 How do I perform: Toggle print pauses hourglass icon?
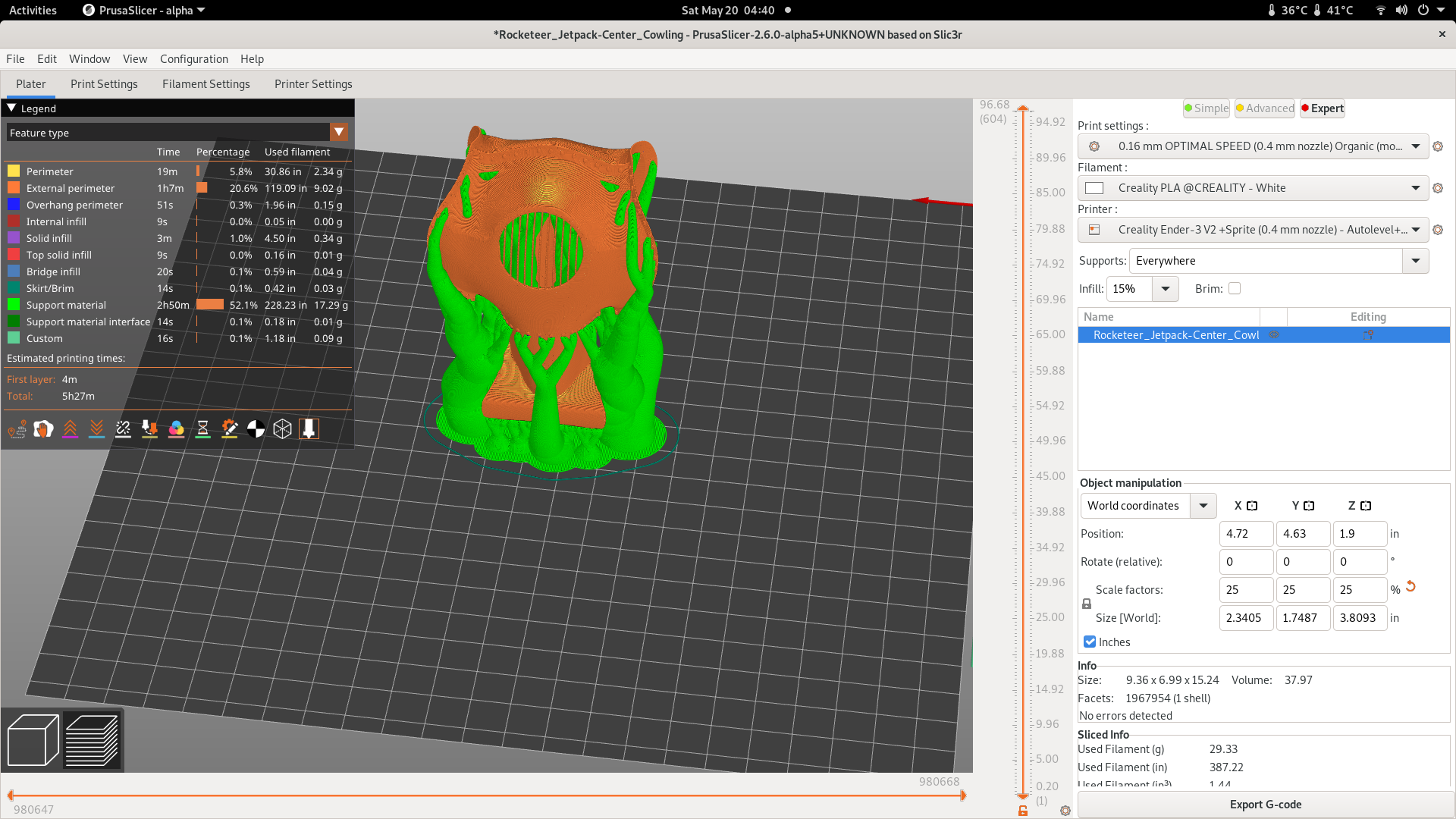pos(202,429)
